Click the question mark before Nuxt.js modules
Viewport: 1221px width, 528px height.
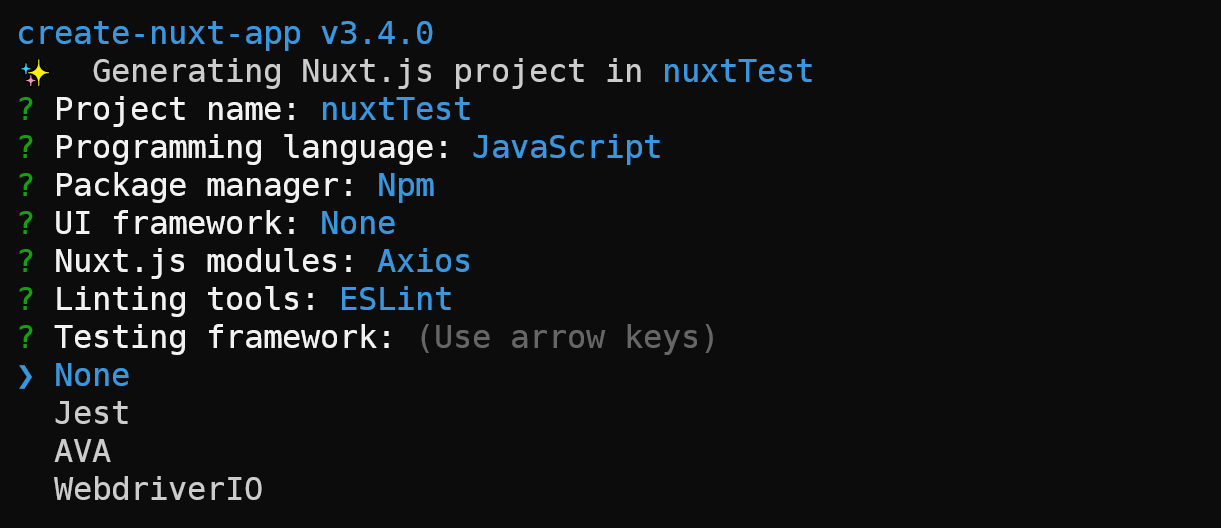[x=26, y=261]
